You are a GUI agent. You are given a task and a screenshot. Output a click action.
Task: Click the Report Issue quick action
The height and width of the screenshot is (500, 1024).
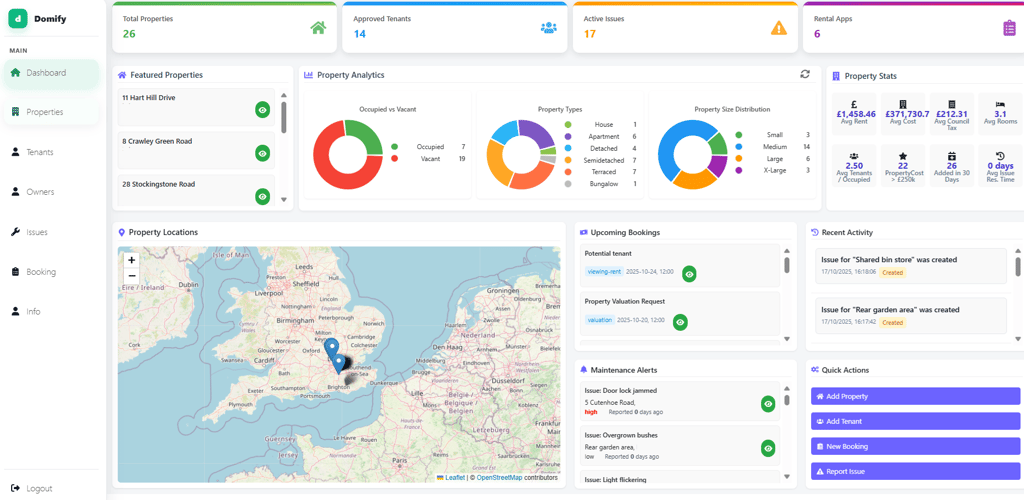click(x=915, y=471)
